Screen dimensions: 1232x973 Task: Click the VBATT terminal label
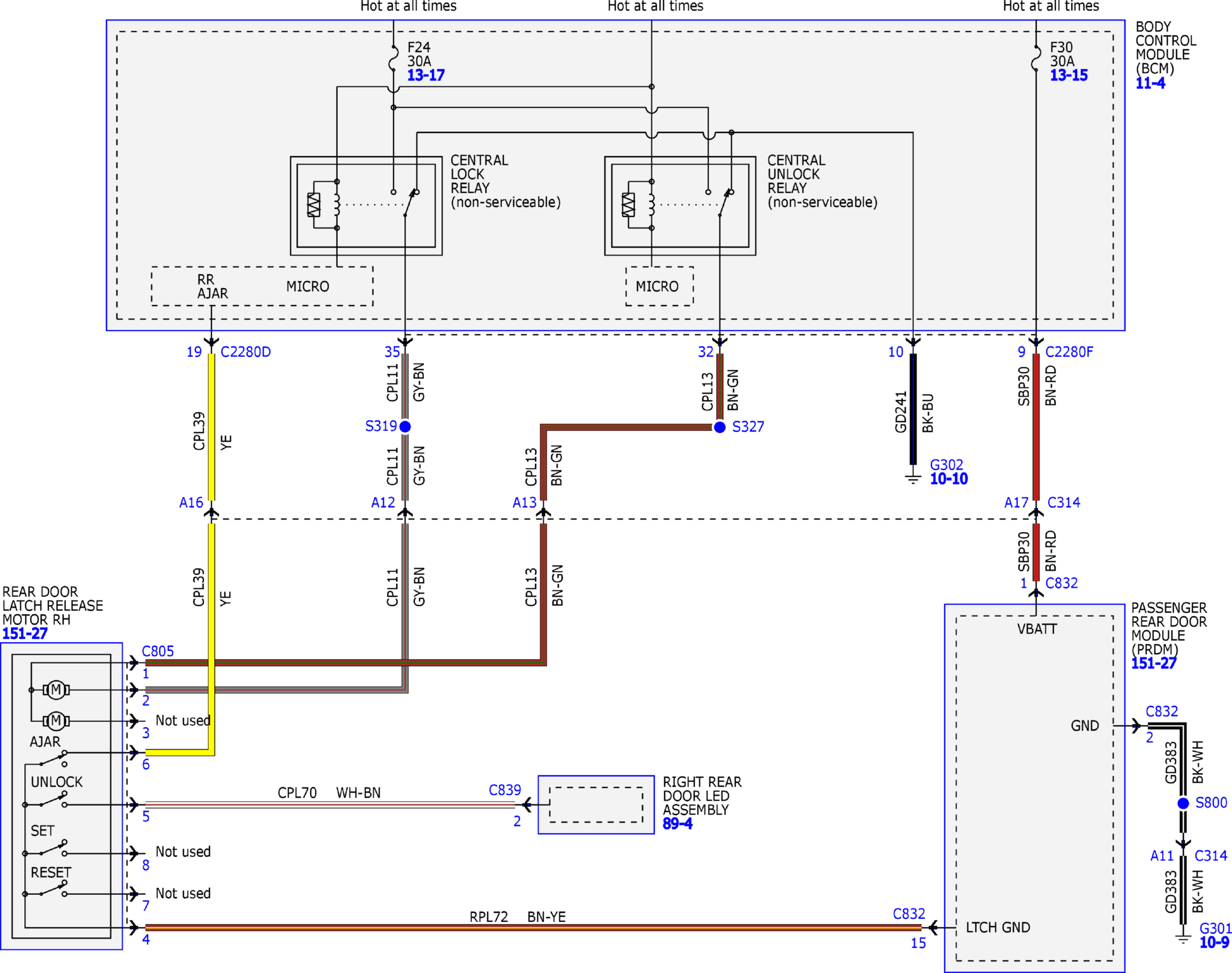click(1037, 629)
